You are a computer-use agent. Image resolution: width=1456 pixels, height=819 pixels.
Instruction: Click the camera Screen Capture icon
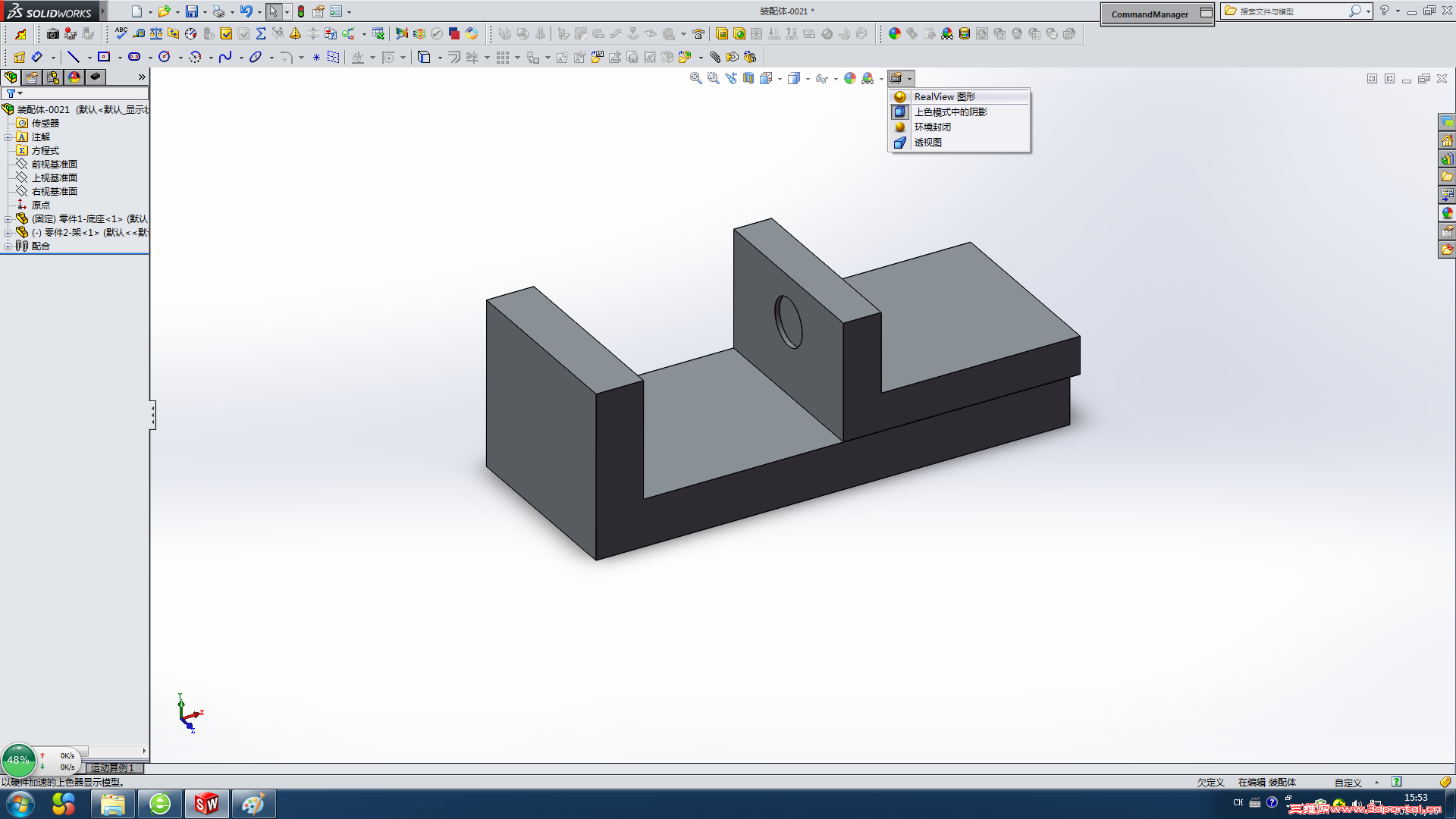(52, 33)
